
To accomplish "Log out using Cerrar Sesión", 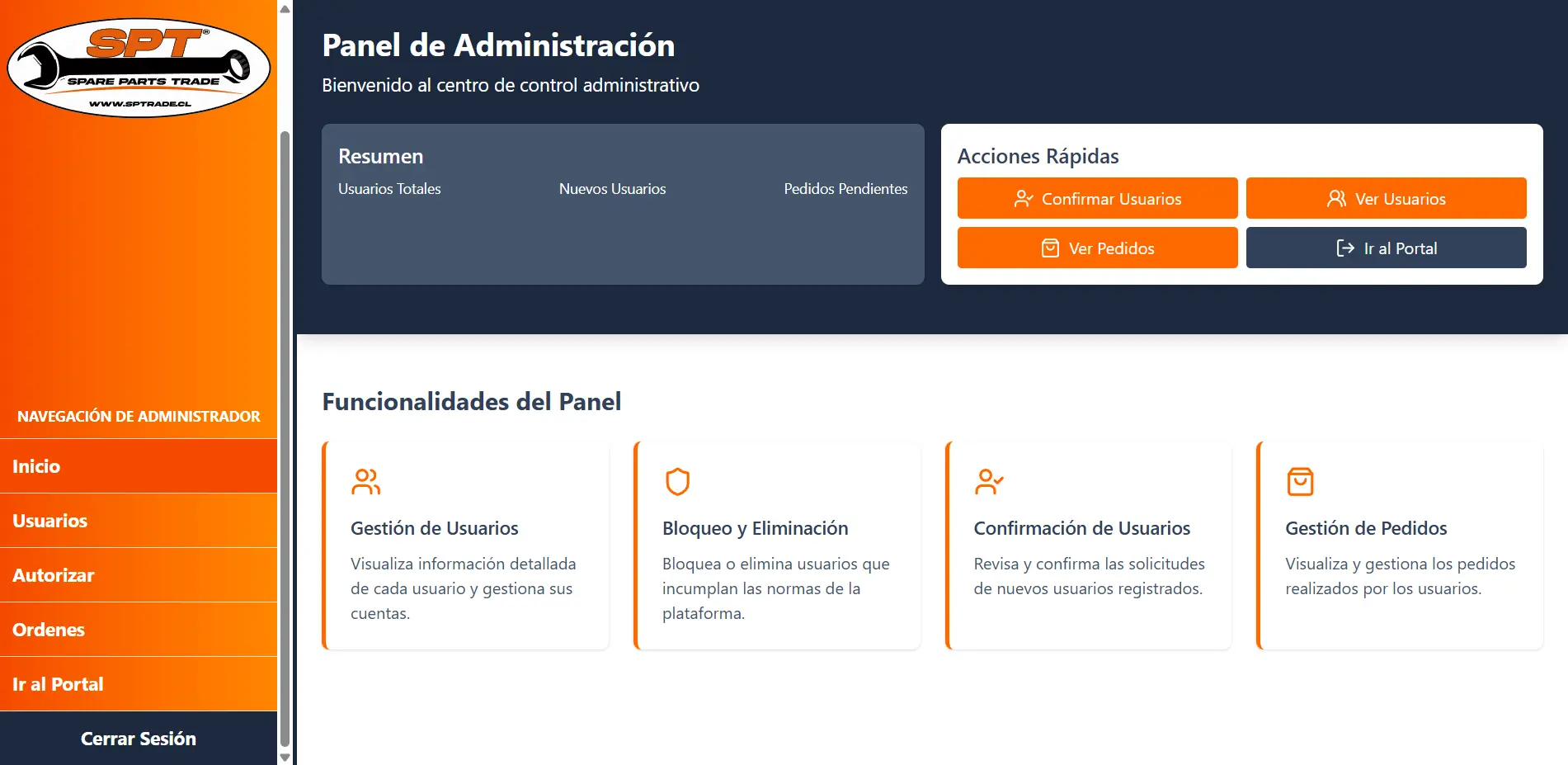I will tap(139, 739).
